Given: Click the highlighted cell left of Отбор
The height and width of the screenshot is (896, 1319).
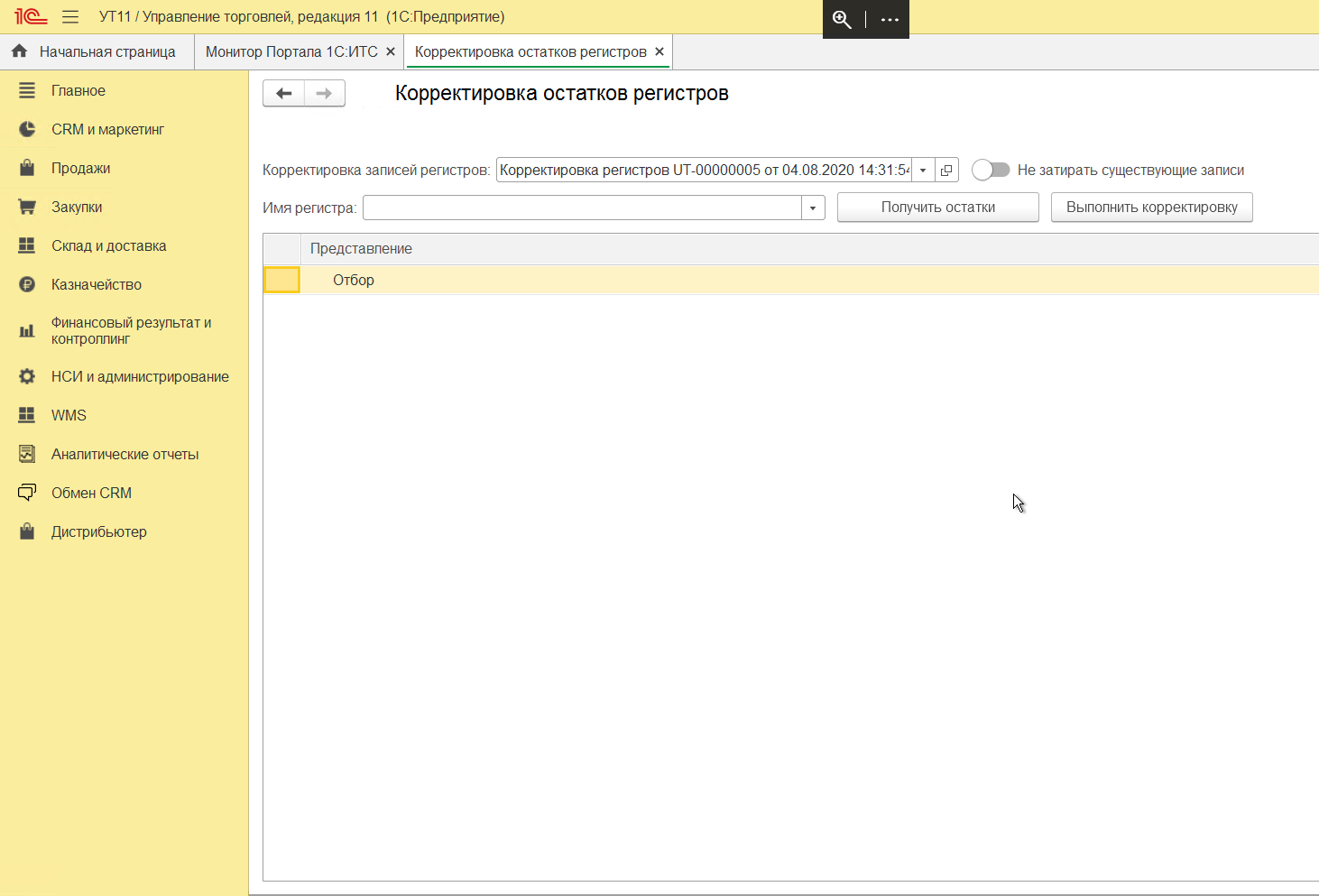Looking at the screenshot, I should (281, 280).
